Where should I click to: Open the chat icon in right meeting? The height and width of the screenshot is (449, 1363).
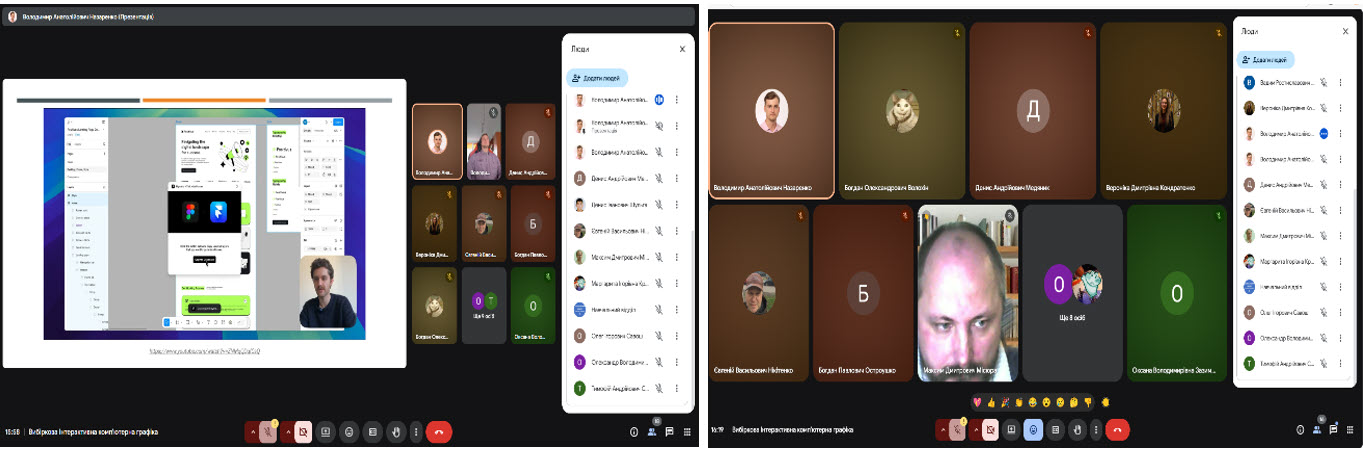pyautogui.click(x=1332, y=430)
